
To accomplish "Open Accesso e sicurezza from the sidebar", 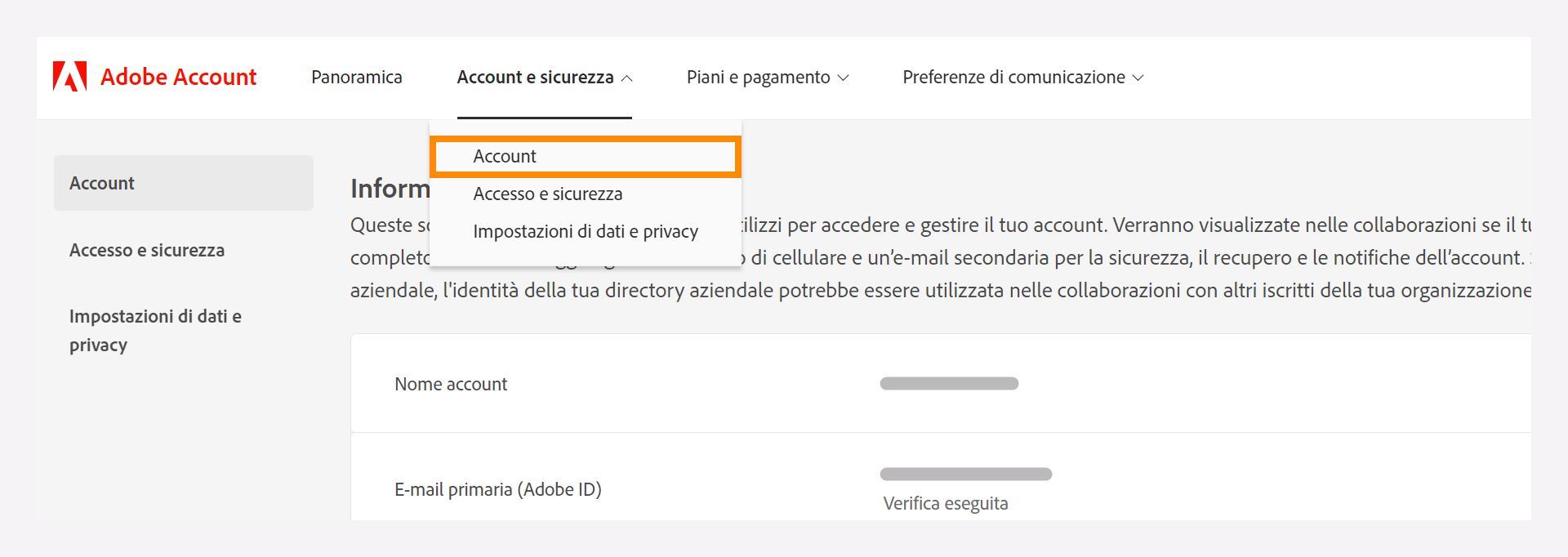I will (147, 251).
